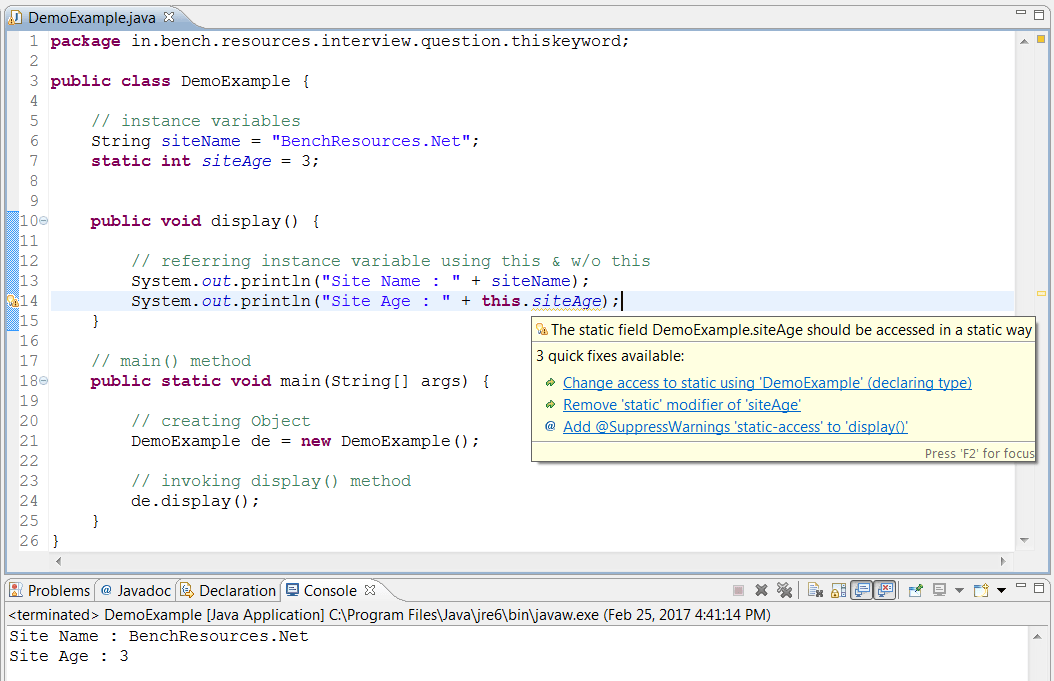The image size is (1054, 681).
Task: Click the Pin Console icon
Action: [916, 589]
